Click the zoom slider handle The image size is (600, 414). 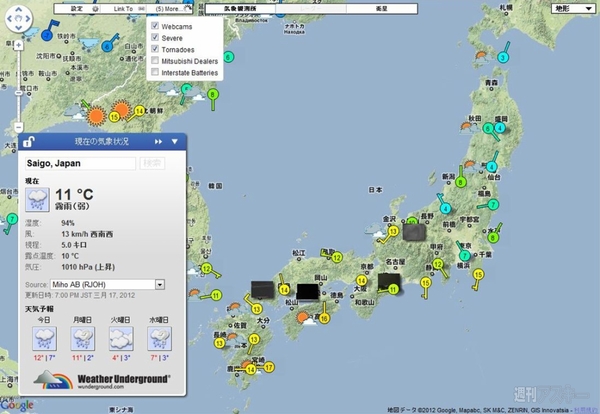coord(18,93)
